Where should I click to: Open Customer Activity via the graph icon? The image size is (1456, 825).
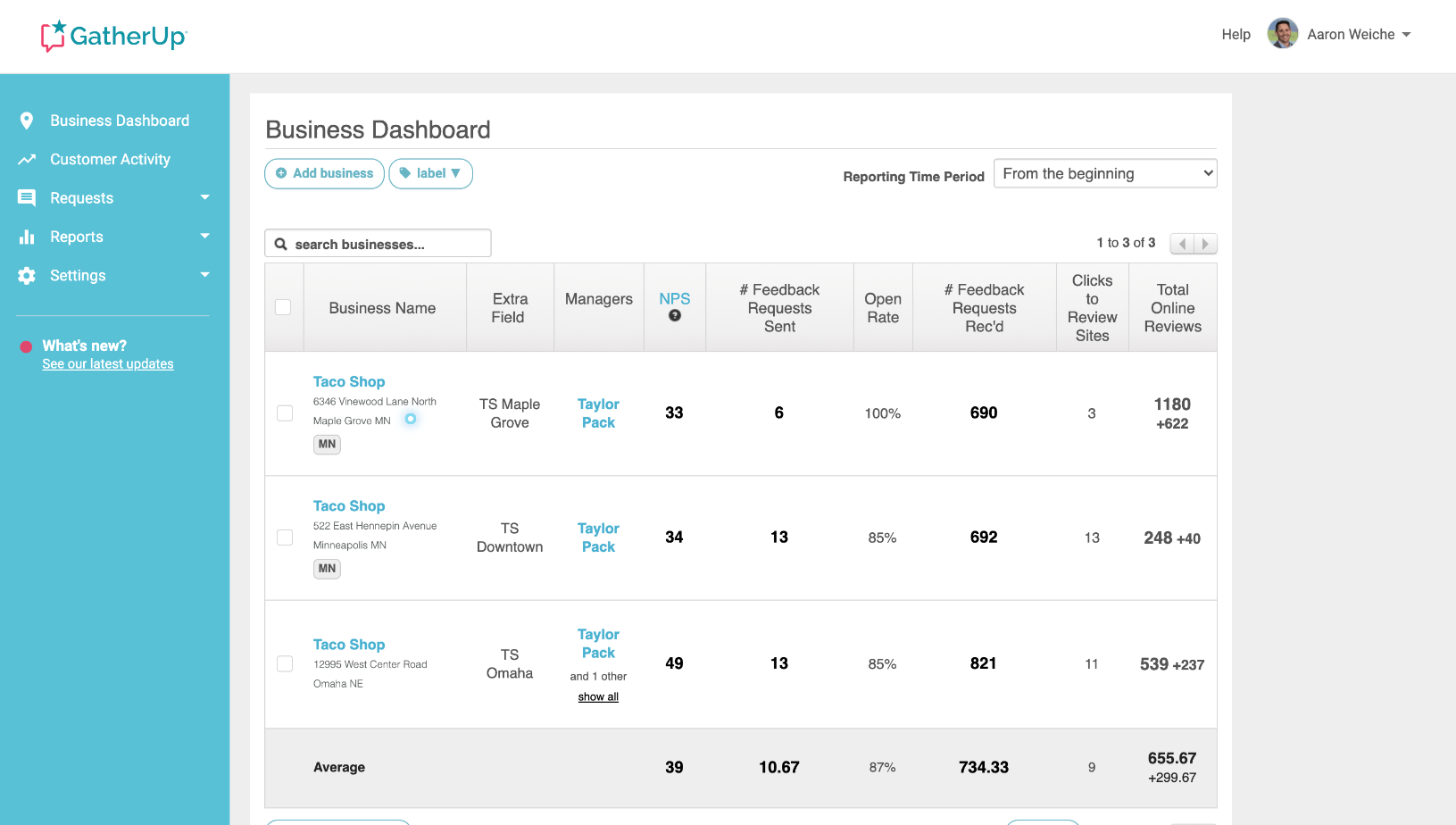pyautogui.click(x=27, y=159)
